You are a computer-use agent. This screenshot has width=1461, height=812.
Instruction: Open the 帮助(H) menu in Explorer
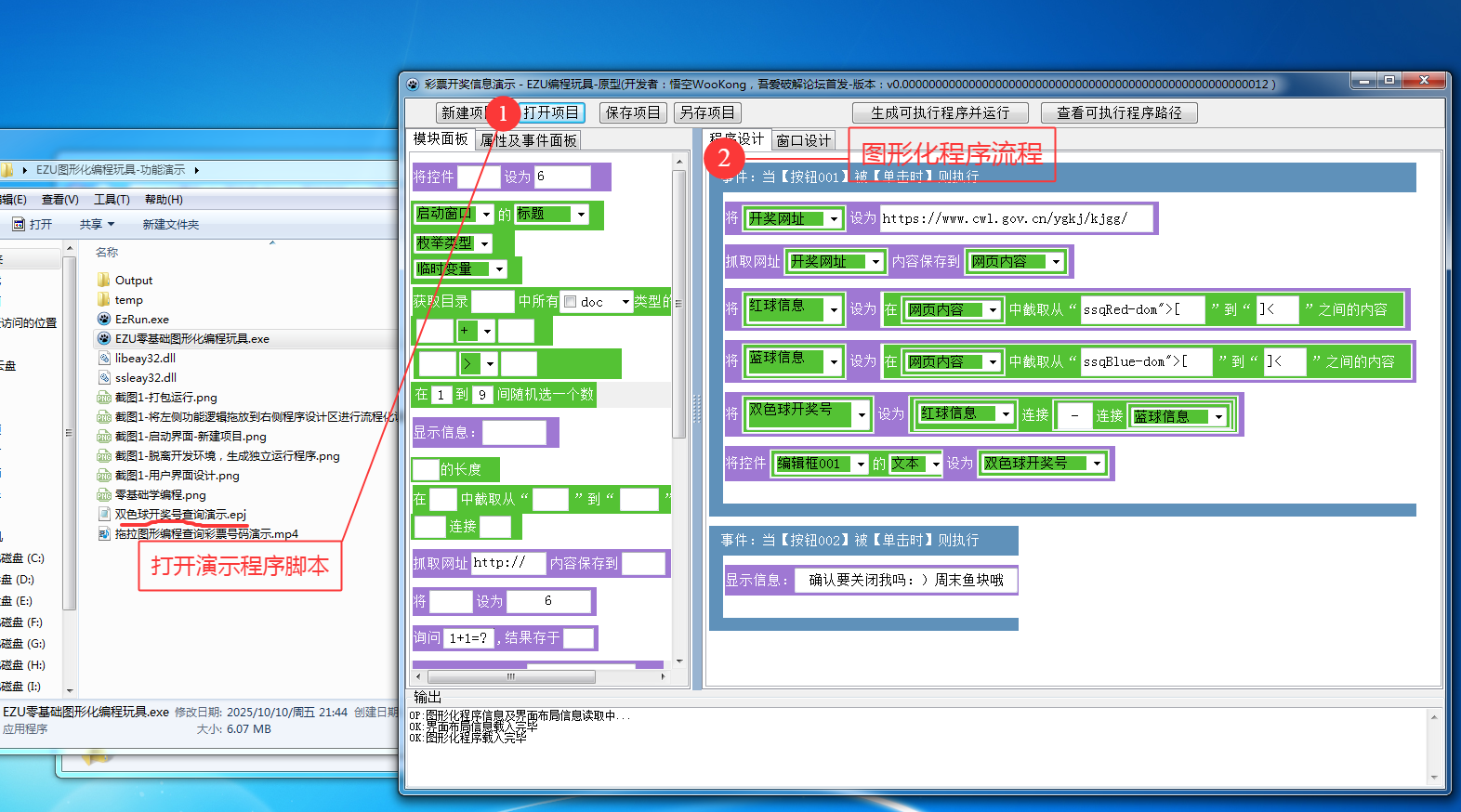tap(164, 199)
